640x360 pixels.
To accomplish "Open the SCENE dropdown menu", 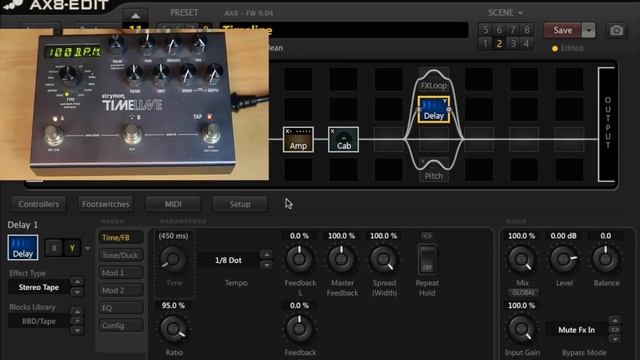I will click(x=505, y=13).
